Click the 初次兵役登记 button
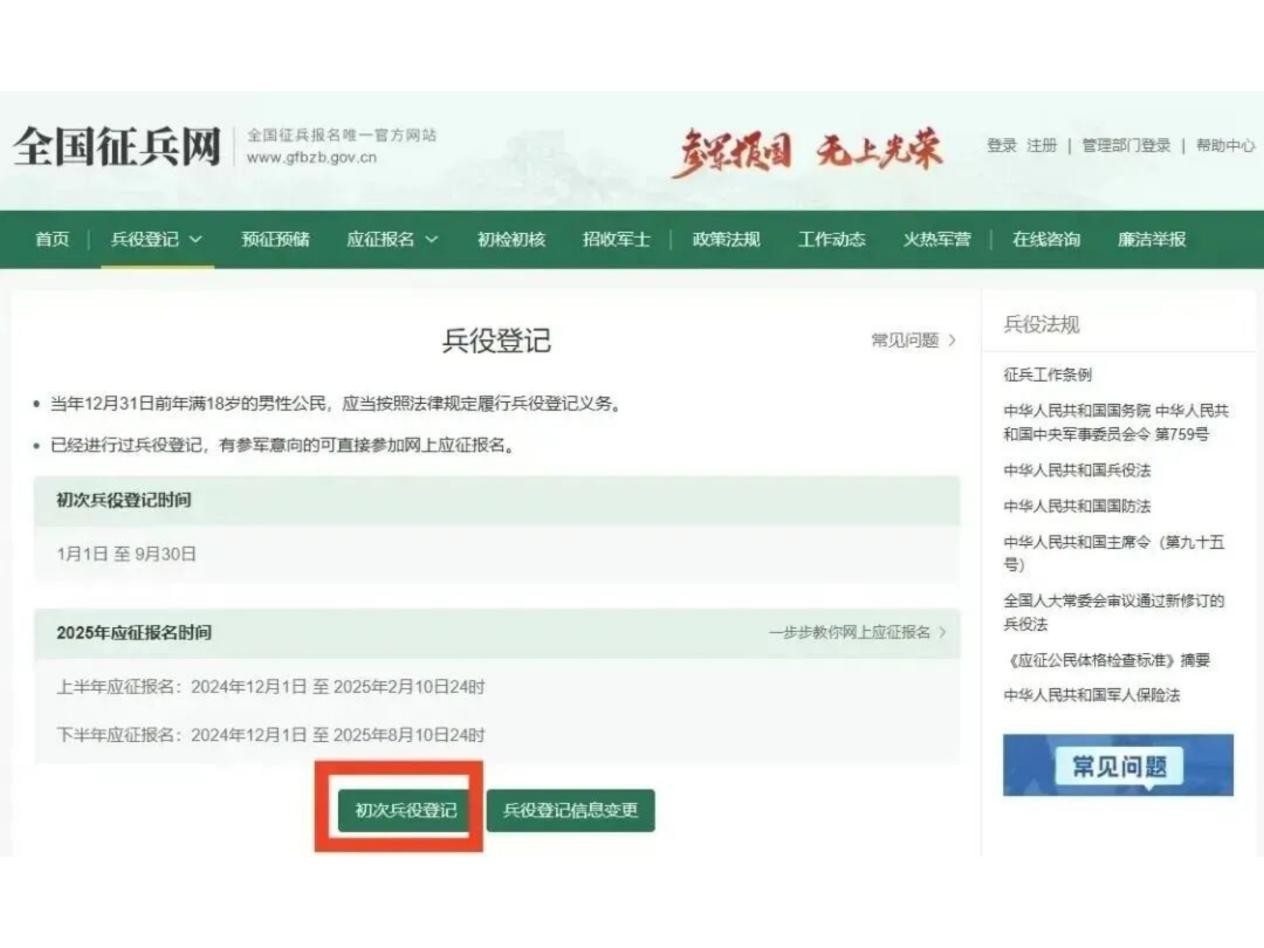Image resolution: width=1264 pixels, height=948 pixels. coord(405,810)
